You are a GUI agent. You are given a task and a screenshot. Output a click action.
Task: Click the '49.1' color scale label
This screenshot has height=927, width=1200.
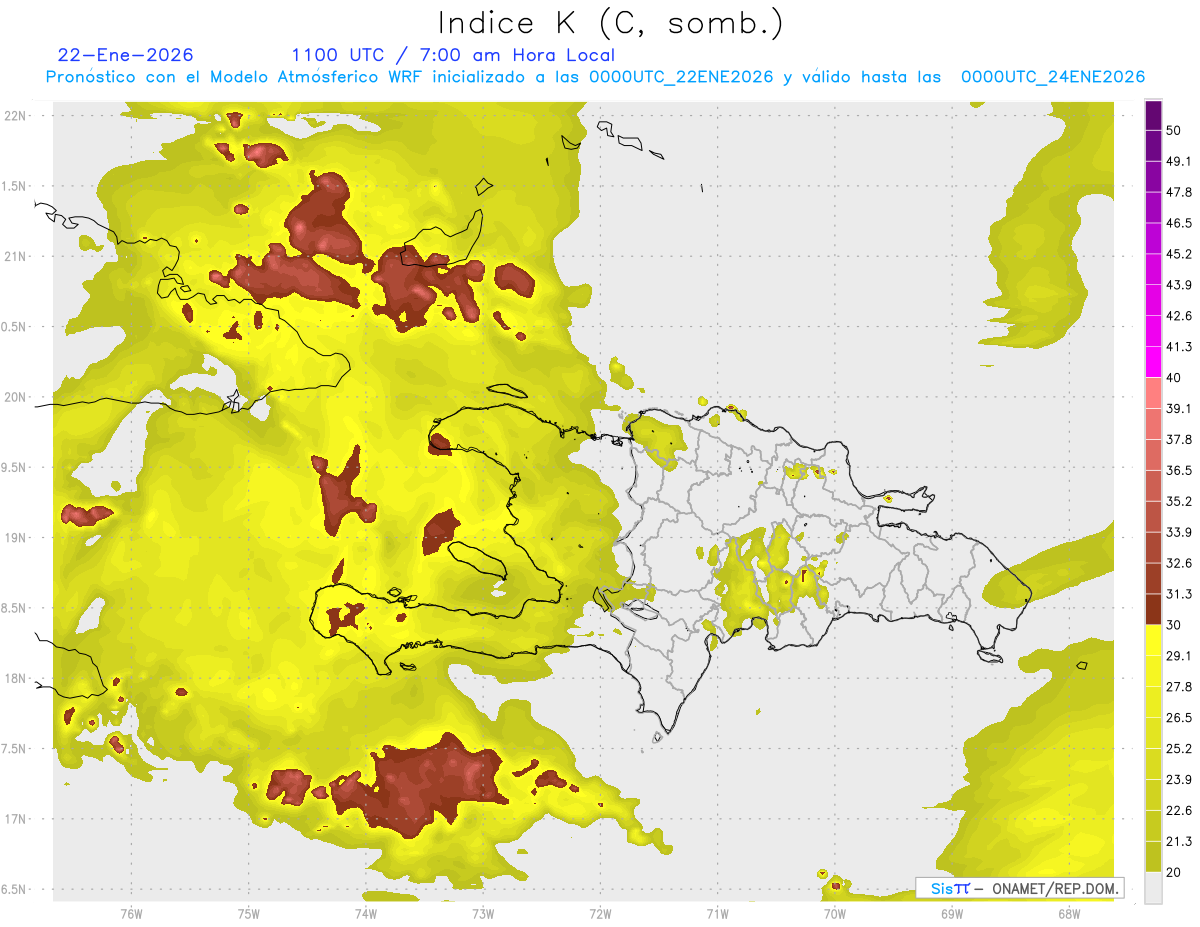(1179, 161)
